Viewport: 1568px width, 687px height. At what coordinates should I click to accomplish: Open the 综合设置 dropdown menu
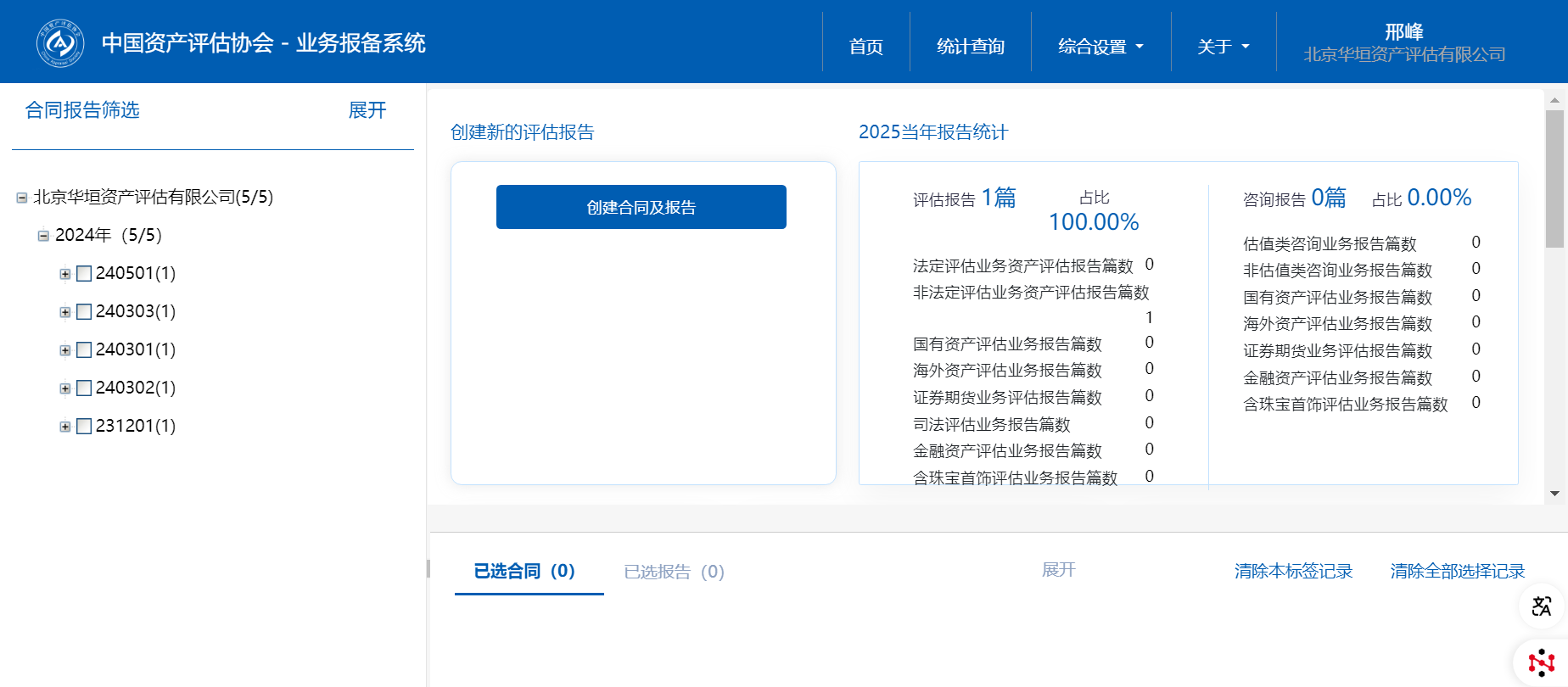point(1100,47)
